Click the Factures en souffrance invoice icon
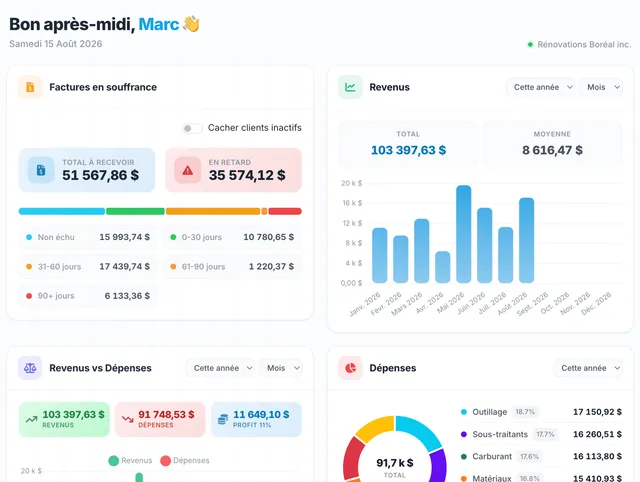Viewport: 640px width, 482px height. (30, 87)
